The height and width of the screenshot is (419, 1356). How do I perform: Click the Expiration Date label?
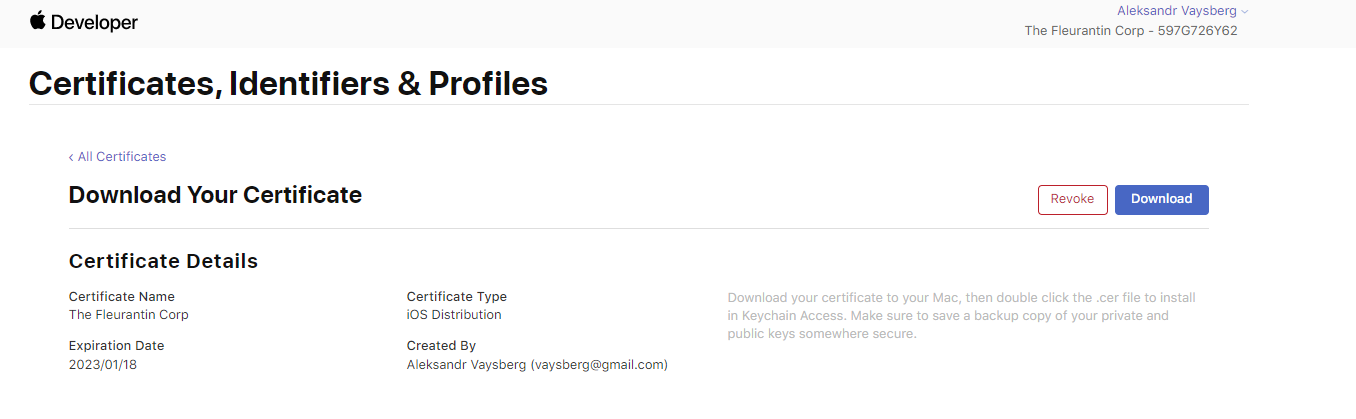click(116, 346)
